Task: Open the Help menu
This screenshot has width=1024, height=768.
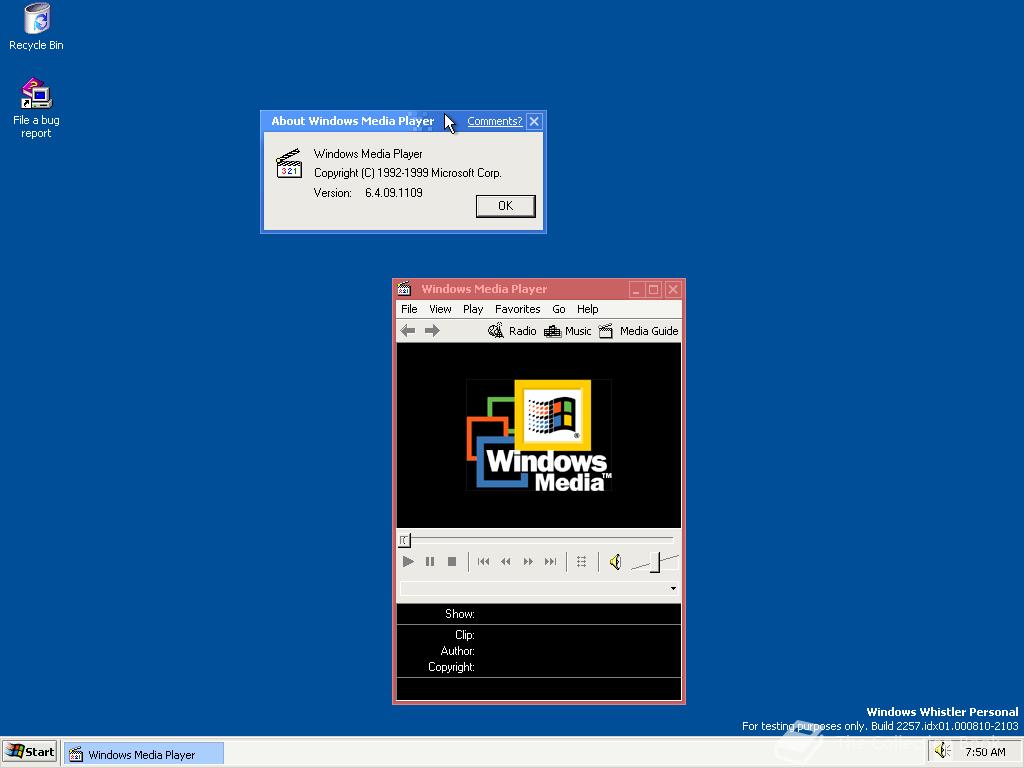Action: [587, 309]
